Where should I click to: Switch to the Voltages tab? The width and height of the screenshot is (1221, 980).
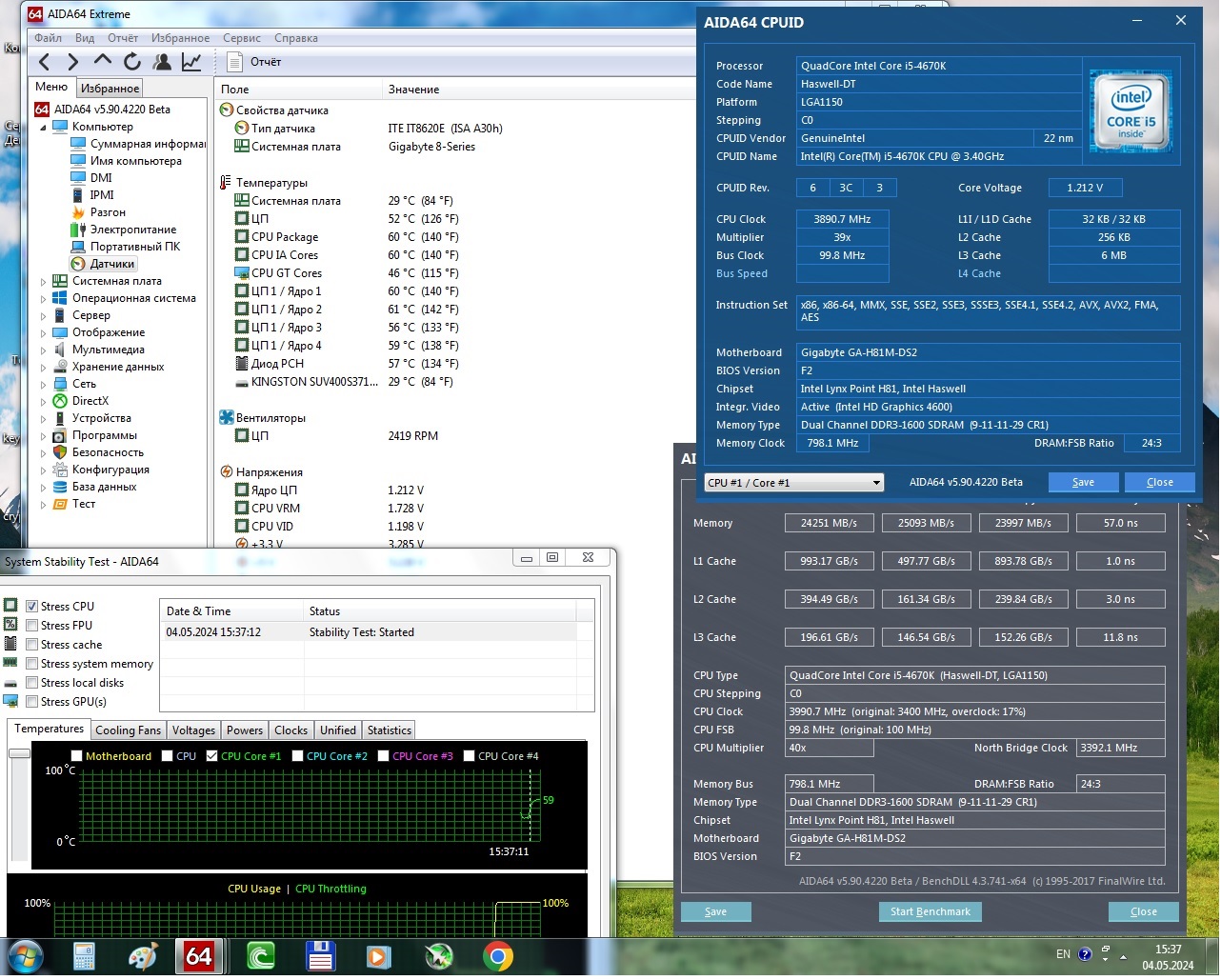[x=193, y=730]
